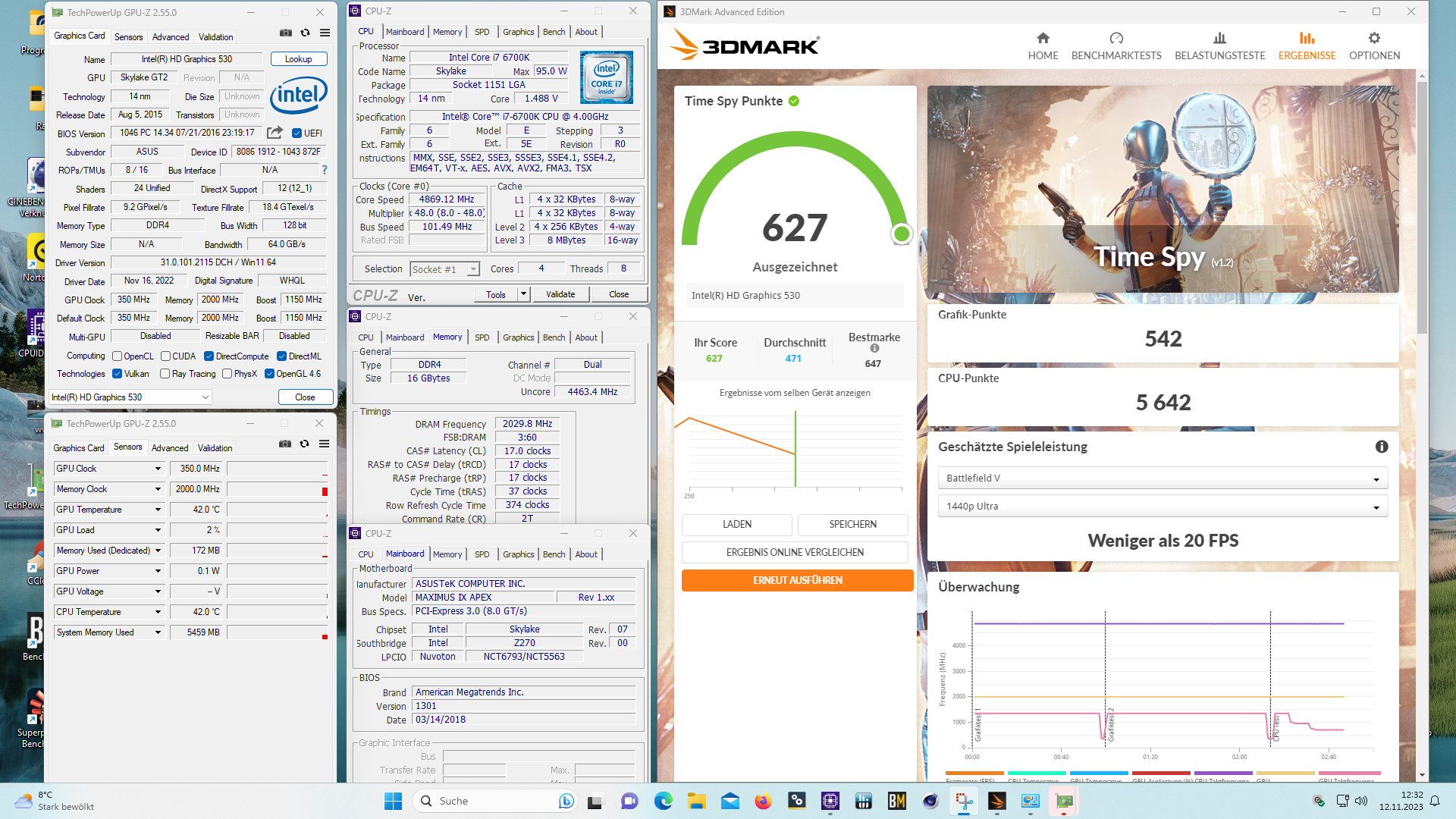Click Time Spy hero thumbnail image
The height and width of the screenshot is (819, 1456).
pos(1163,190)
